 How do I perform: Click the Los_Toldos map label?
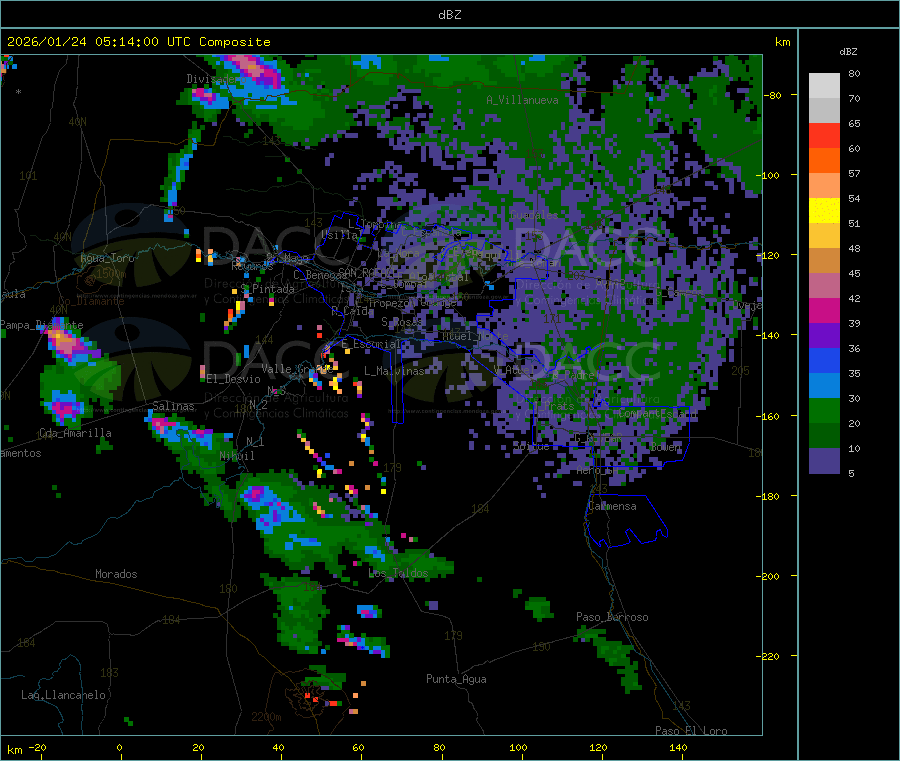coord(398,573)
